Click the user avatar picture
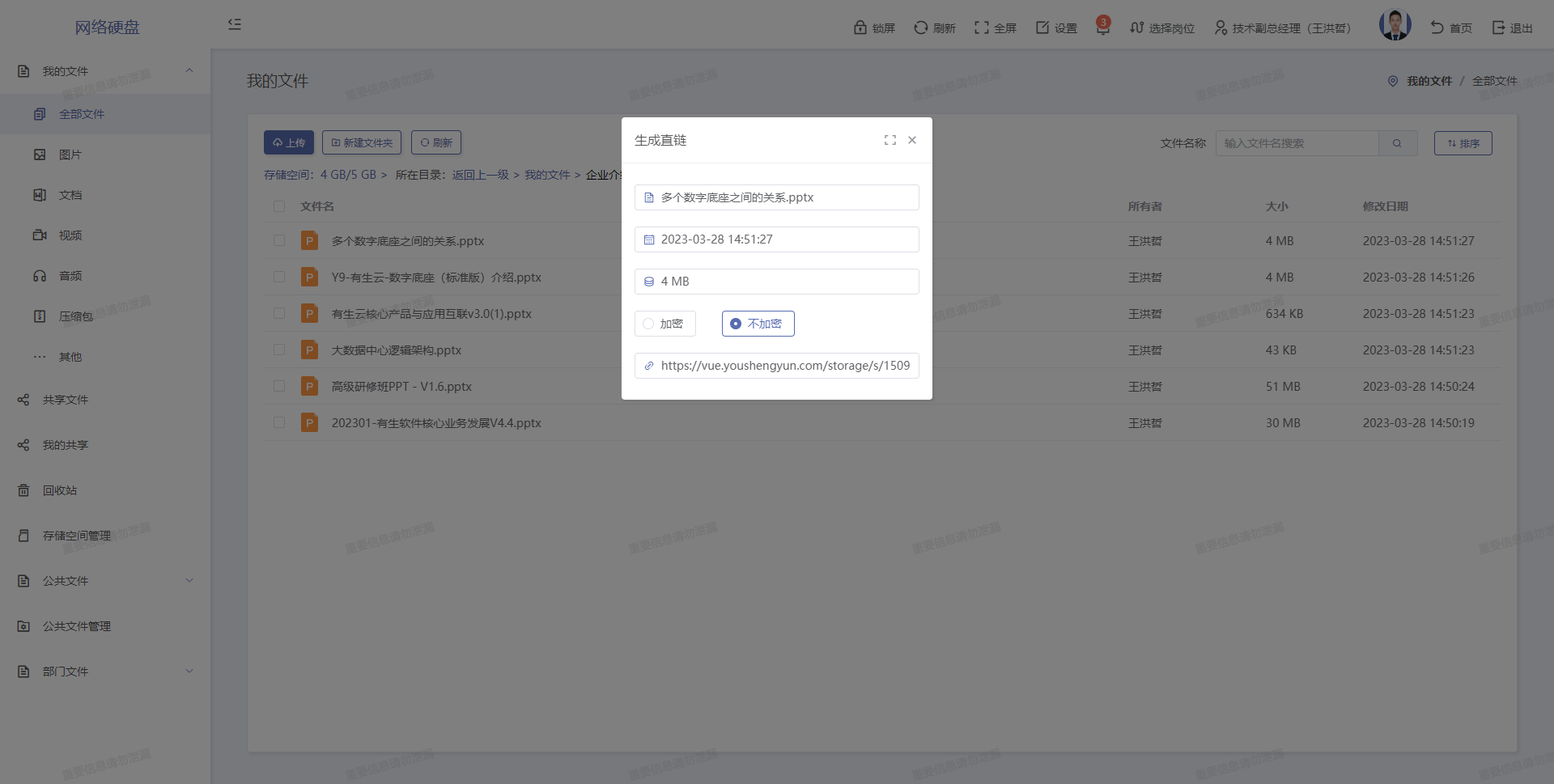Viewport: 1554px width, 784px height. (1395, 26)
